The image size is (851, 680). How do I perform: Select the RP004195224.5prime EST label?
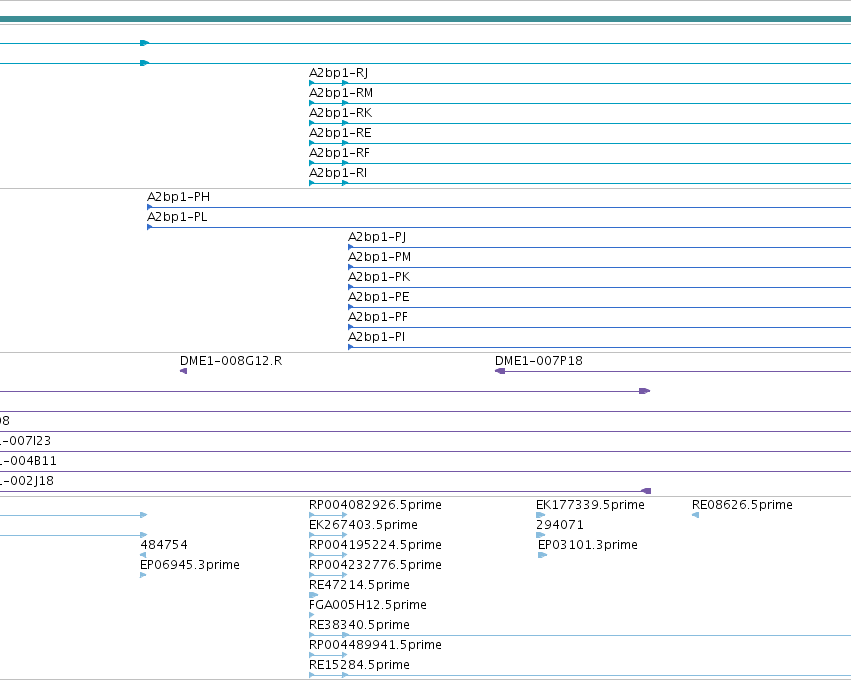tap(376, 545)
